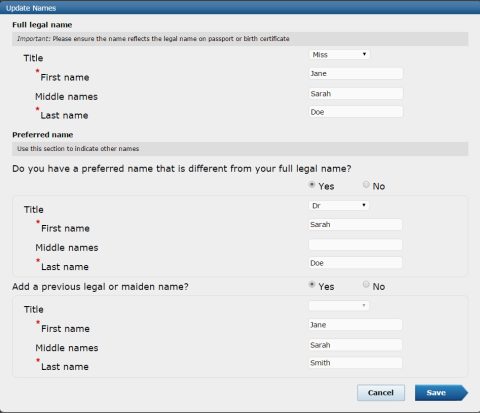Focus the previous First name field containing Jane

click(x=355, y=325)
